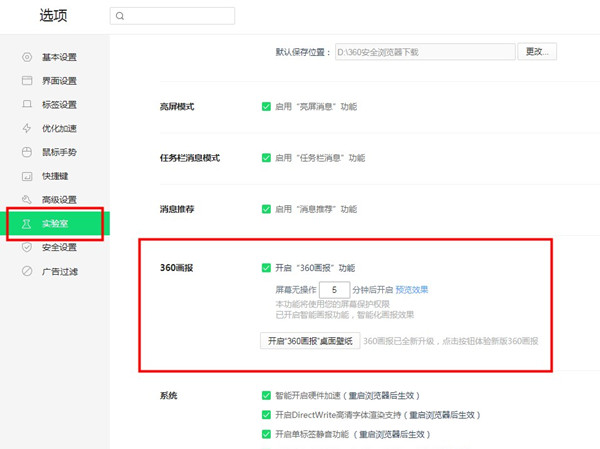Click the 鼠标手势 mouse icon
The width and height of the screenshot is (600, 449).
click(x=27, y=152)
